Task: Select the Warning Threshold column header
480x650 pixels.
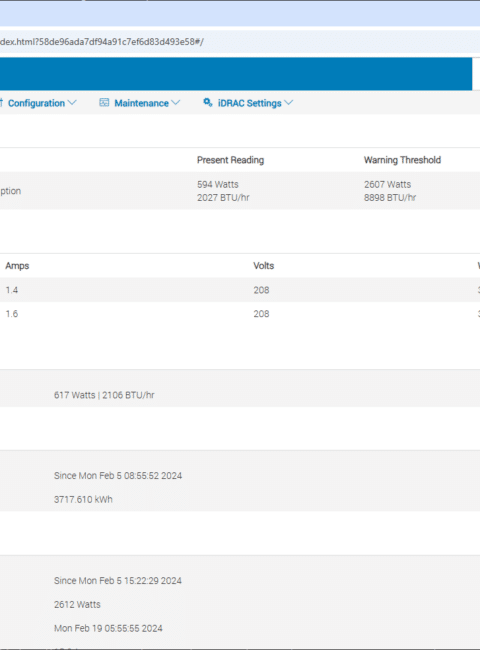Action: click(402, 160)
